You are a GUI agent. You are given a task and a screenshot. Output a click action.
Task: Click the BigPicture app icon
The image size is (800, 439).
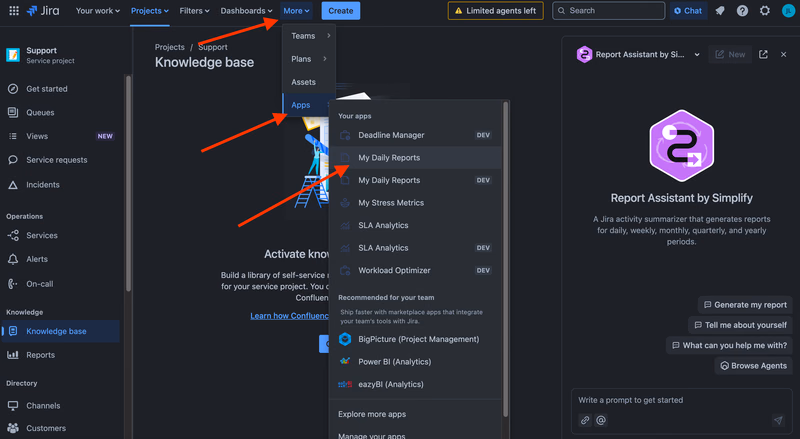pyautogui.click(x=345, y=339)
